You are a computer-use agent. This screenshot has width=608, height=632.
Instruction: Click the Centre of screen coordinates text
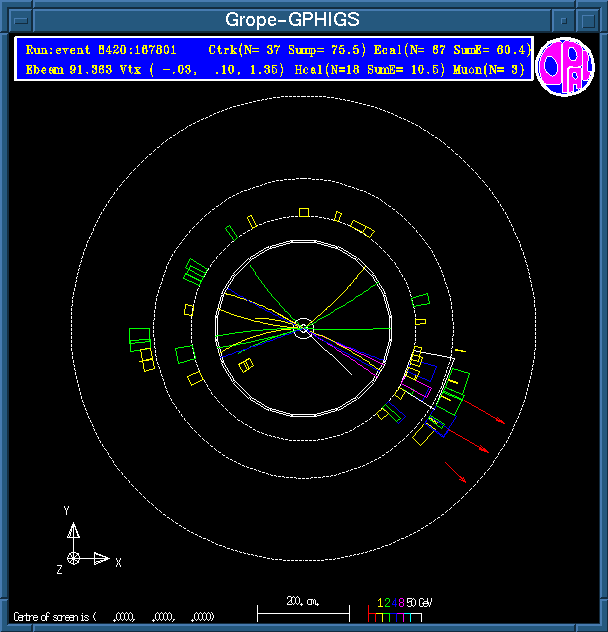[113, 616]
